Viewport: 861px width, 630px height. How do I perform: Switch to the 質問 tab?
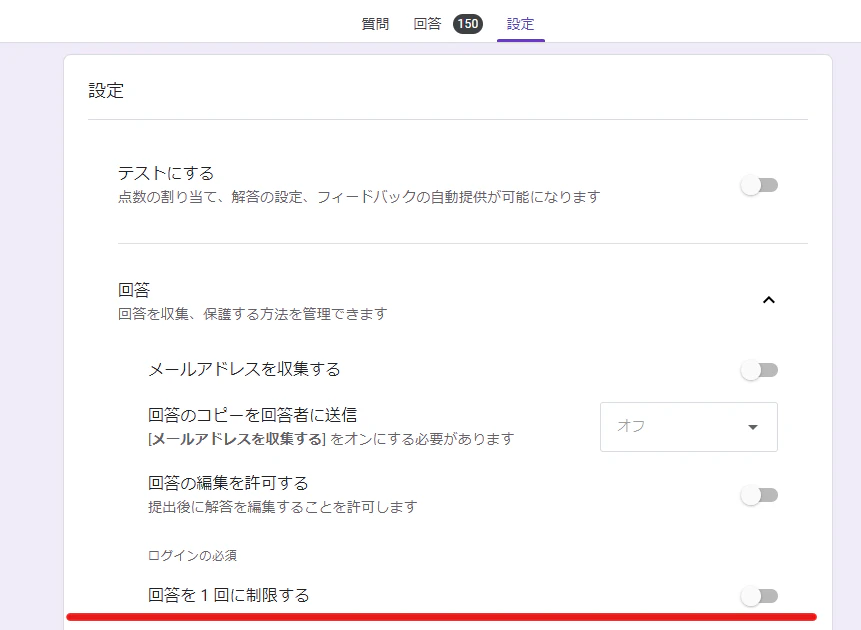point(375,24)
